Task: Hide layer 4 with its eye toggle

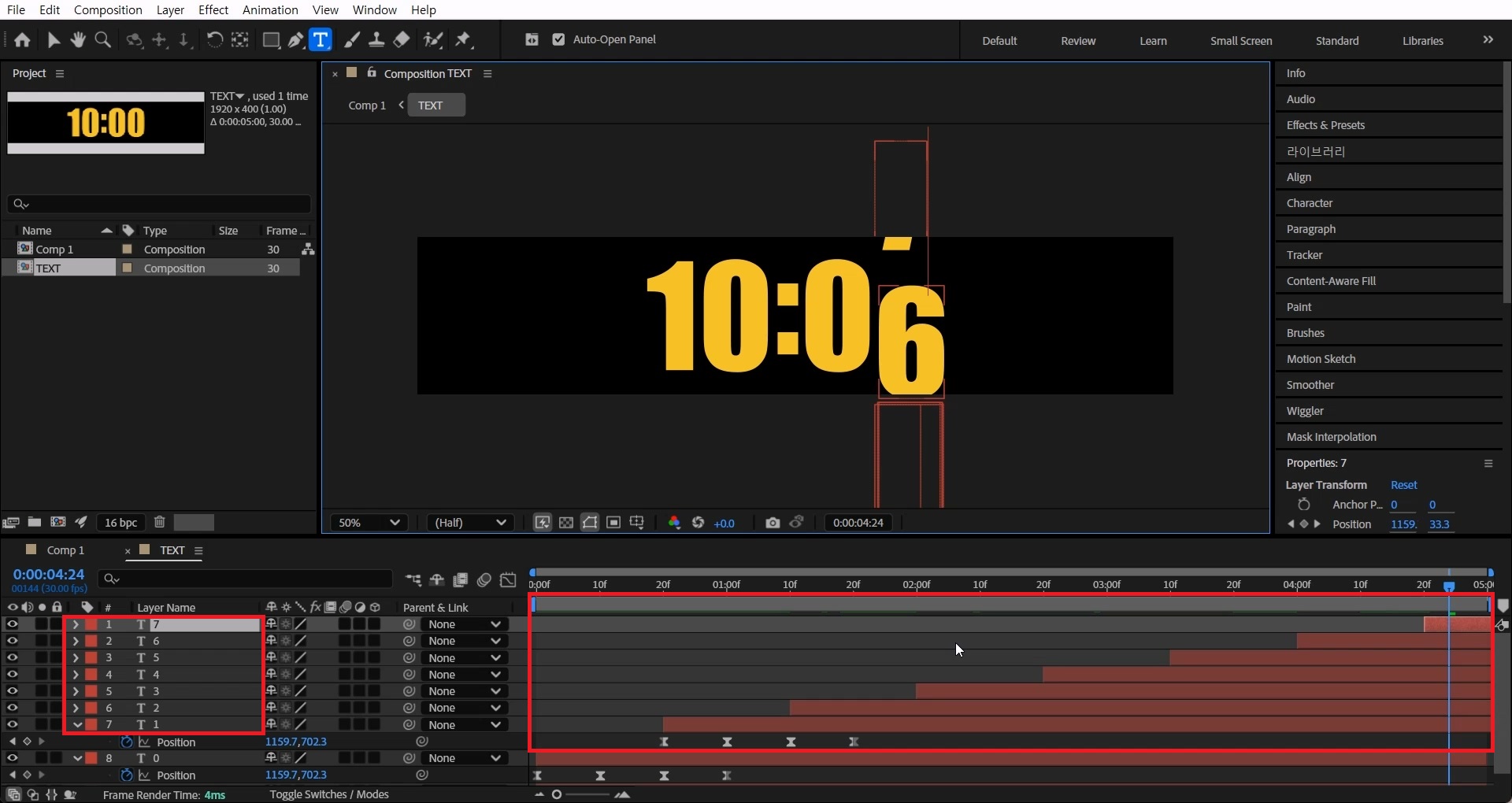Action: (x=12, y=674)
